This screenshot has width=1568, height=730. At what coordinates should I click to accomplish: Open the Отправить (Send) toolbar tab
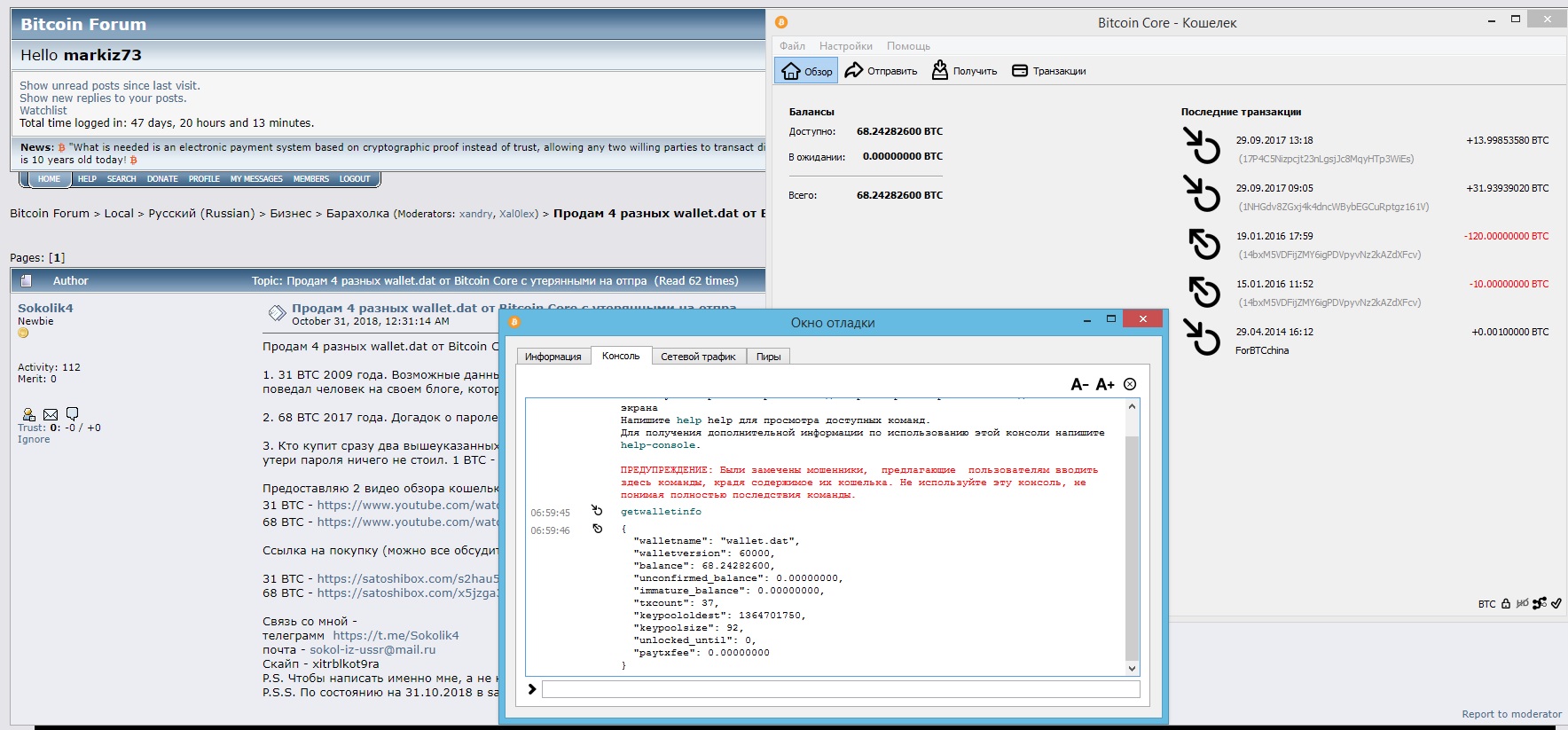[x=881, y=71]
